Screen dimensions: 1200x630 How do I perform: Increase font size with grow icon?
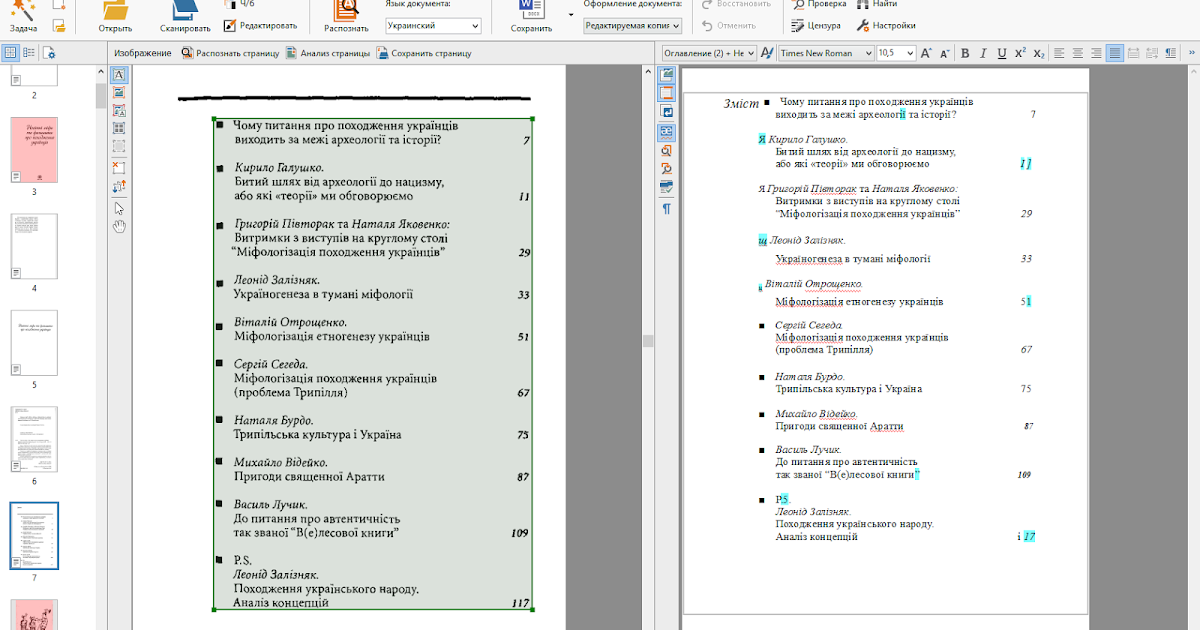coord(926,53)
